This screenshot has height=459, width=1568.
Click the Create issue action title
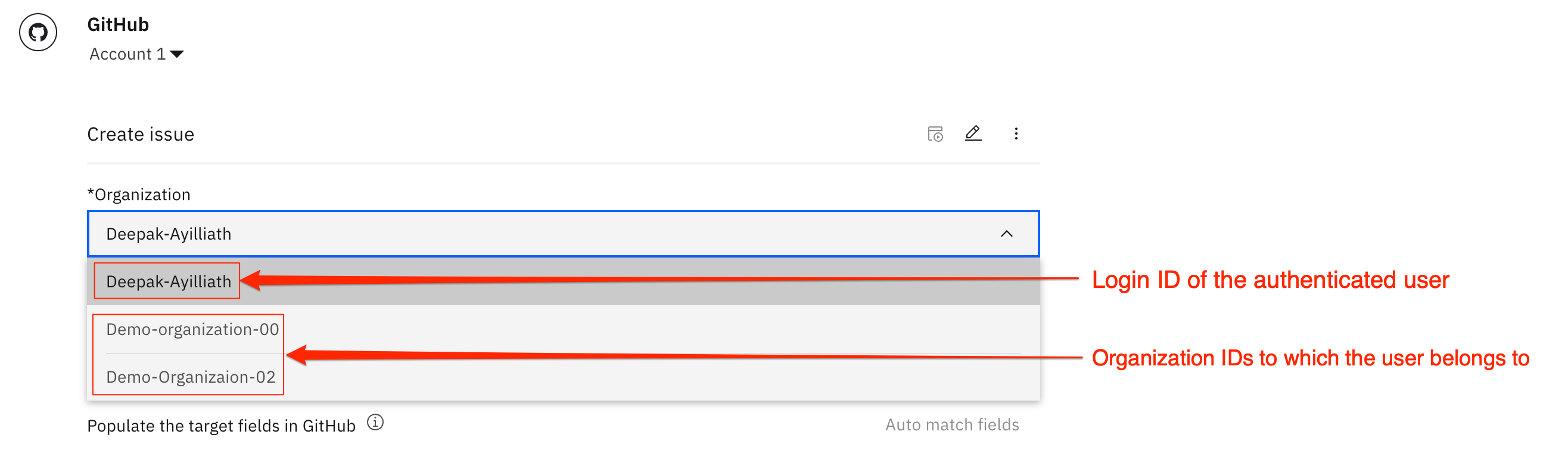(x=141, y=135)
